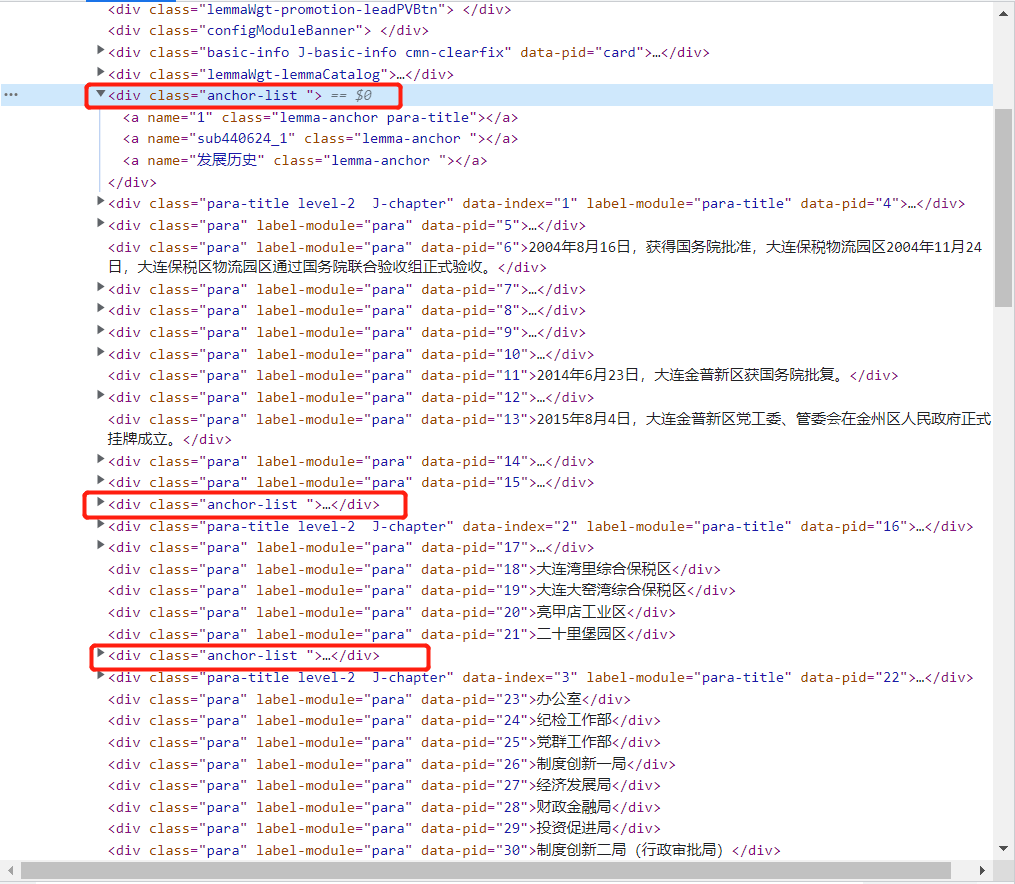Select para data-pid="11" 2014年6月23日 line
The width and height of the screenshot is (1015, 884).
pos(503,375)
